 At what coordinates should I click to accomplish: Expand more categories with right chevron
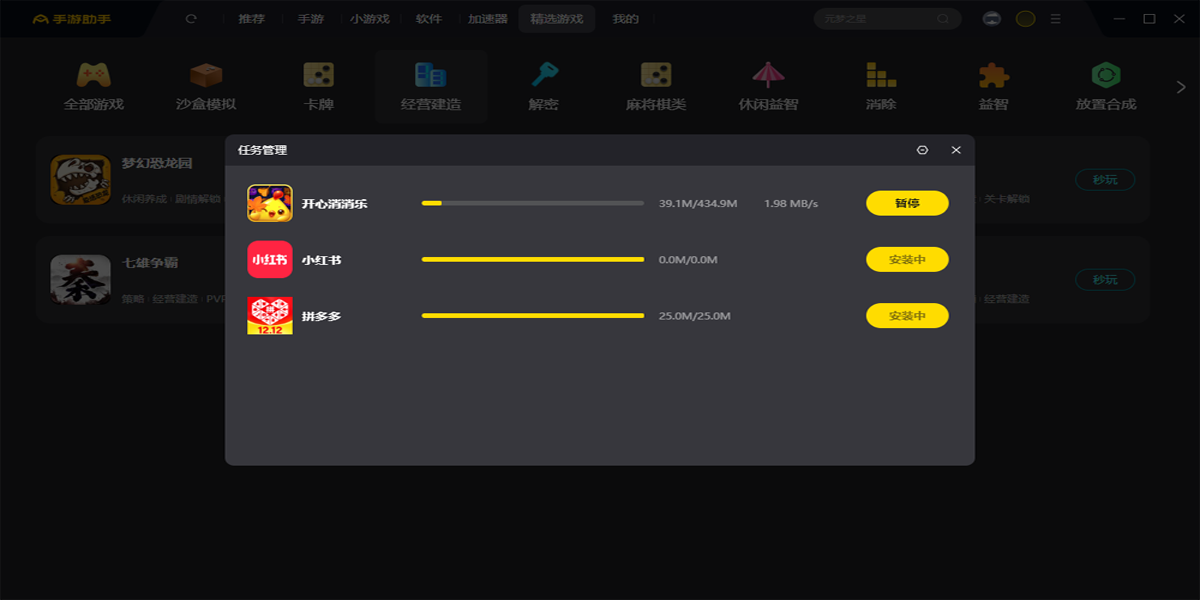pos(1181,88)
